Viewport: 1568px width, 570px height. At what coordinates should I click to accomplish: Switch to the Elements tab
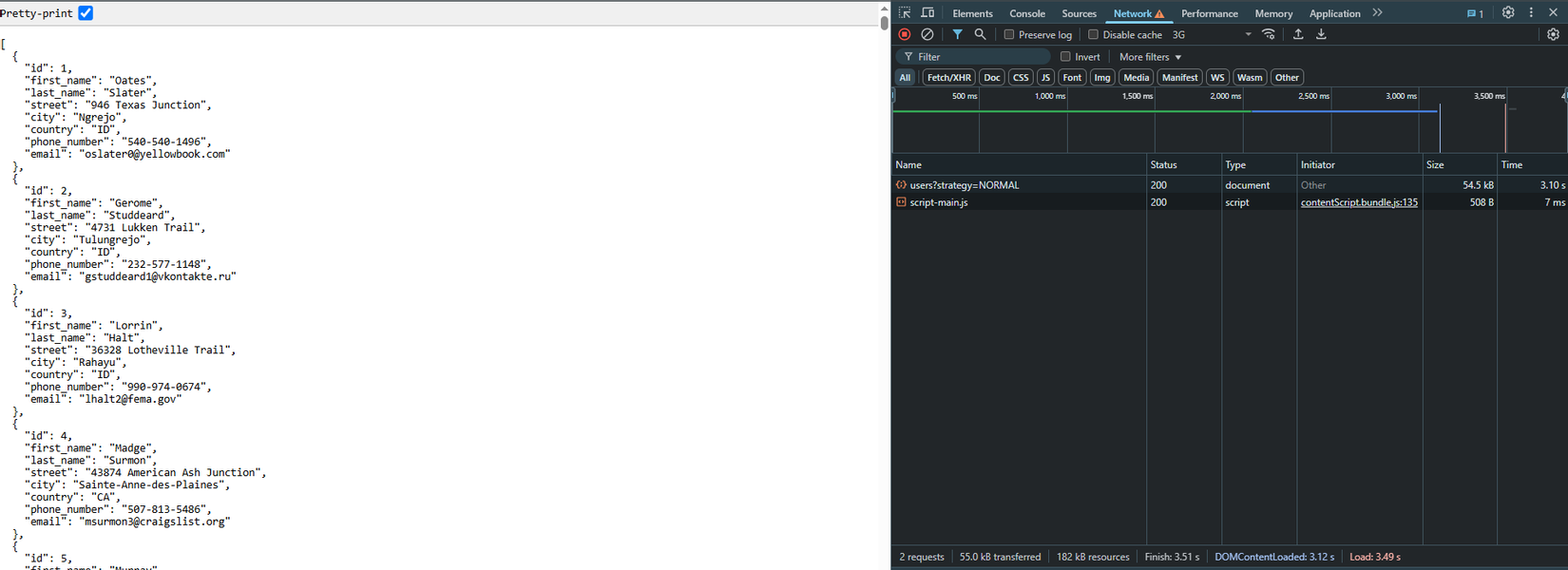pos(972,13)
